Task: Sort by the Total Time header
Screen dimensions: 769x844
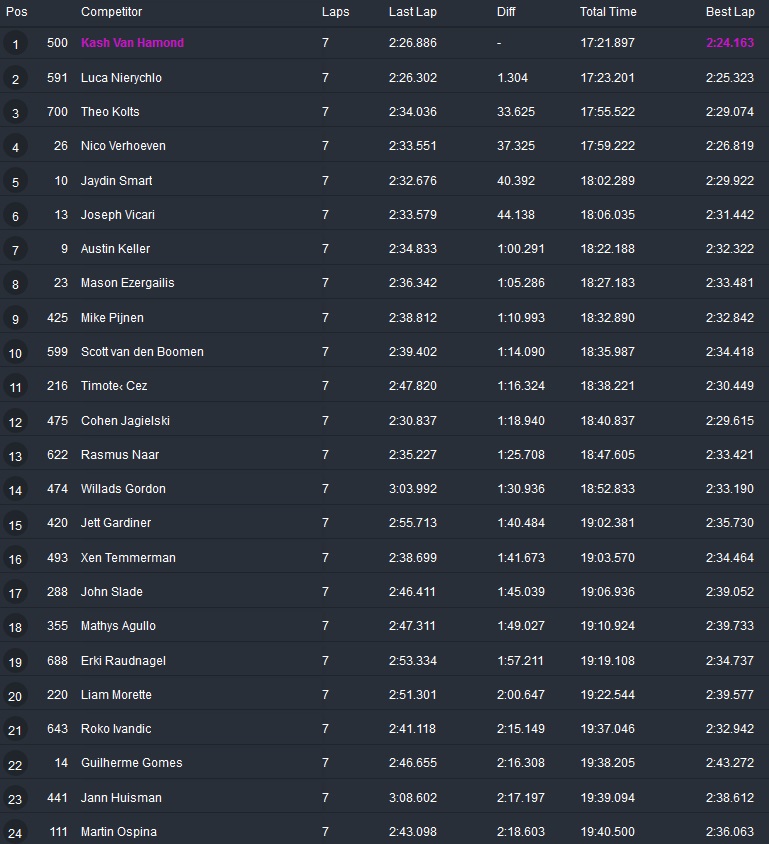Action: 608,12
